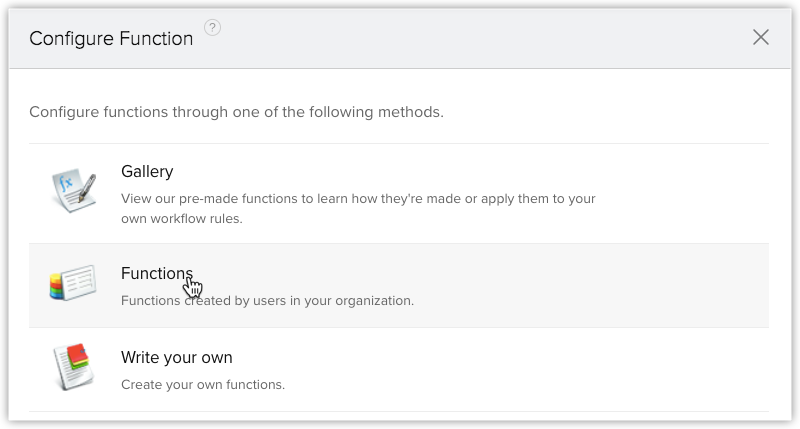Click the pencil on the Gallery icon
Image resolution: width=800 pixels, height=429 pixels.
pyautogui.click(x=88, y=187)
